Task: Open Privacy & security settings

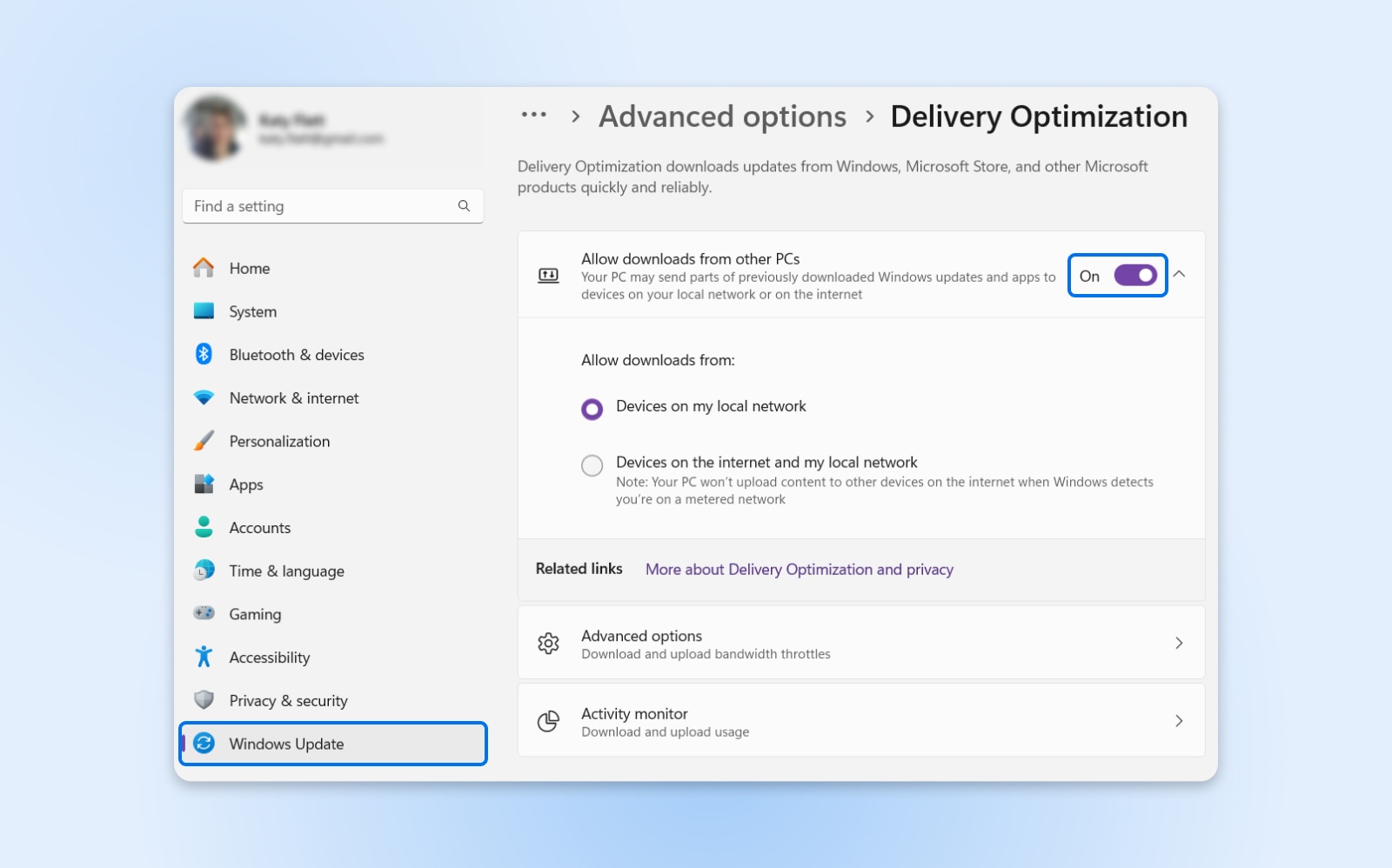Action: (x=288, y=700)
